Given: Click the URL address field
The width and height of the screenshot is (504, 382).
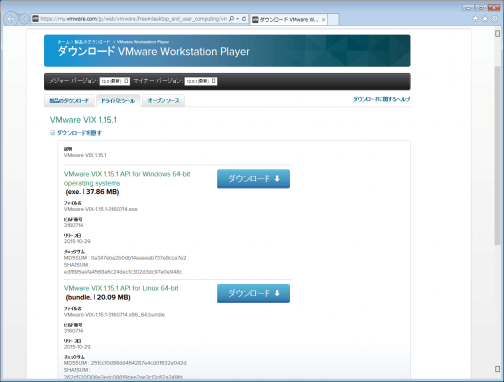Looking at the screenshot, I should [133, 19].
